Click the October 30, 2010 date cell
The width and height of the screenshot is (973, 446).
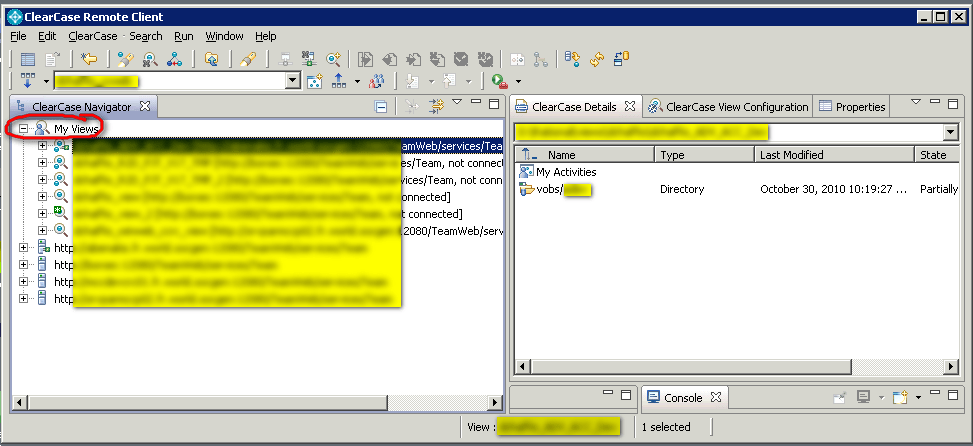click(833, 189)
